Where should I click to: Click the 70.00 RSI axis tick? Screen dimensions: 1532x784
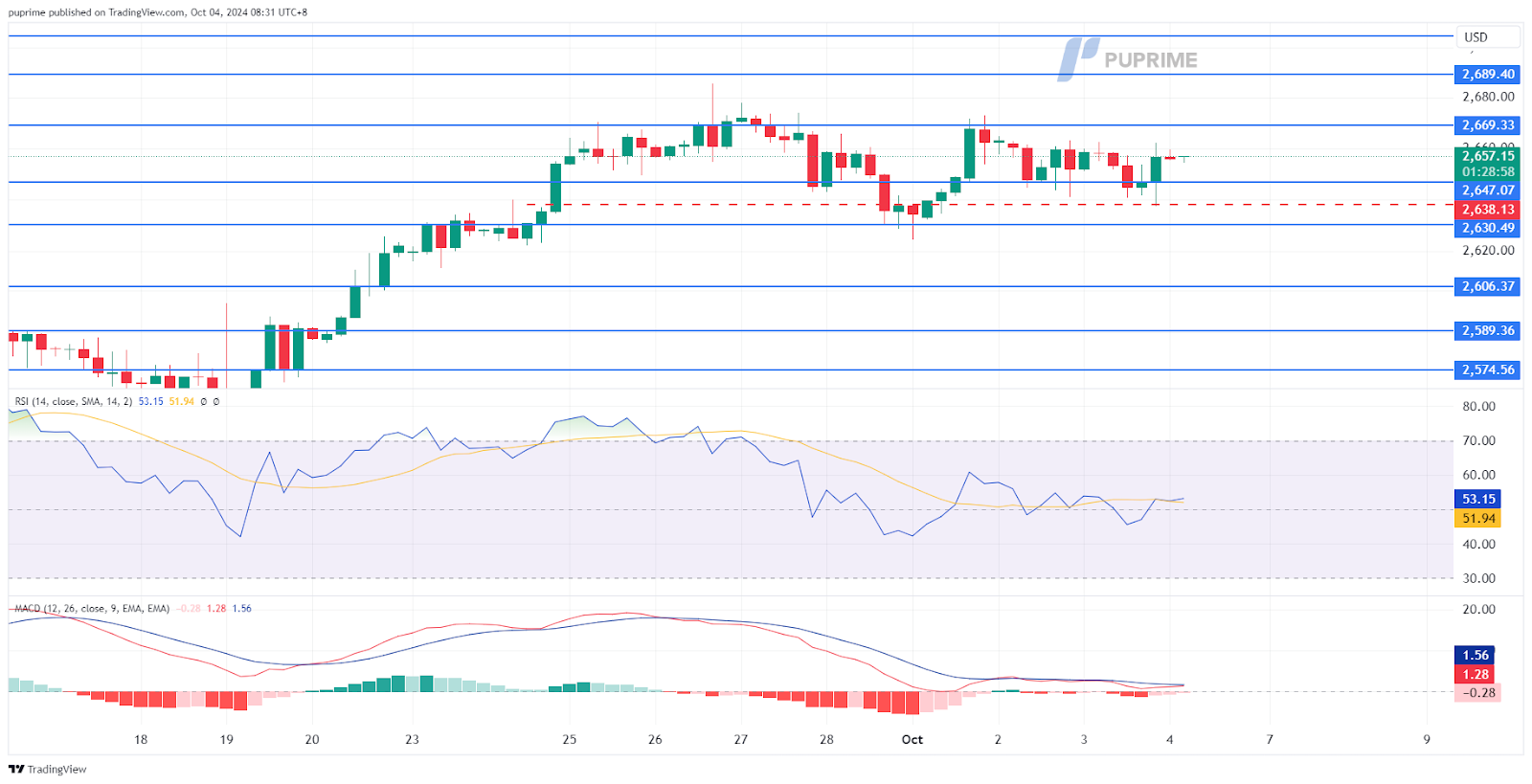point(1478,441)
